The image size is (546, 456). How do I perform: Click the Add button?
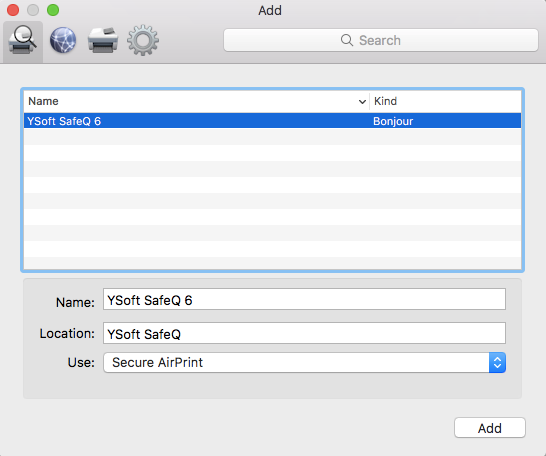[x=490, y=428]
